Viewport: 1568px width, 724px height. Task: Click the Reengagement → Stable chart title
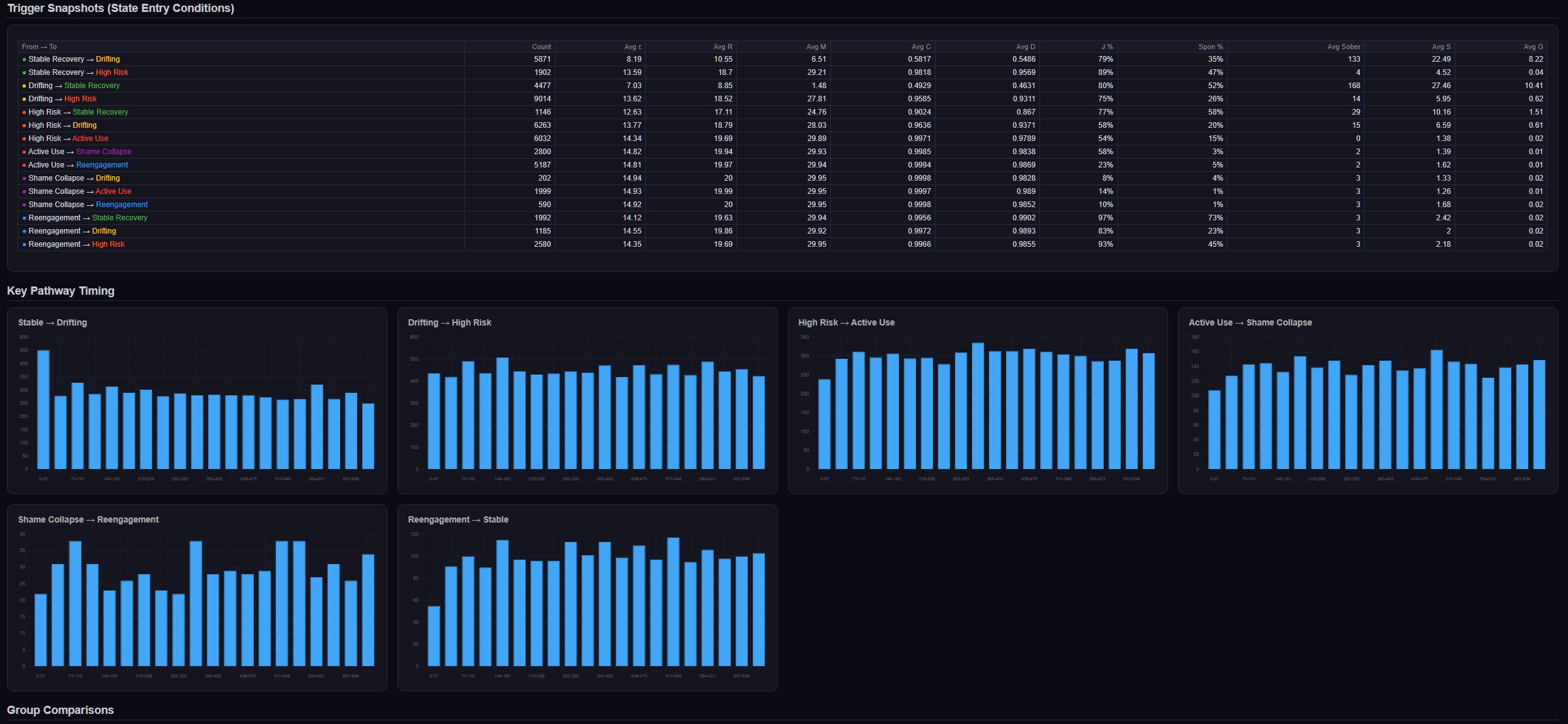[x=458, y=519]
